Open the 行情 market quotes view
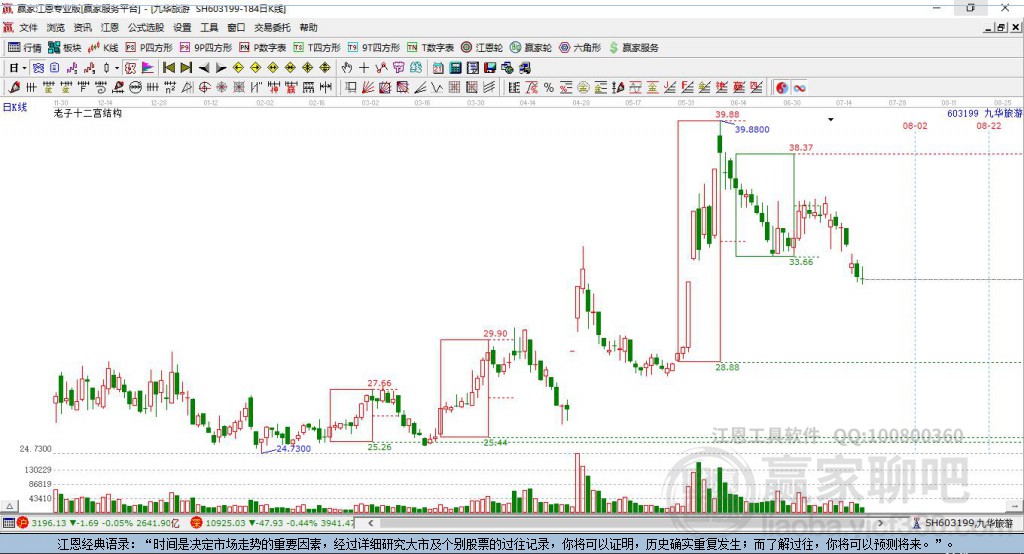The height and width of the screenshot is (554, 1024). pyautogui.click(x=24, y=48)
